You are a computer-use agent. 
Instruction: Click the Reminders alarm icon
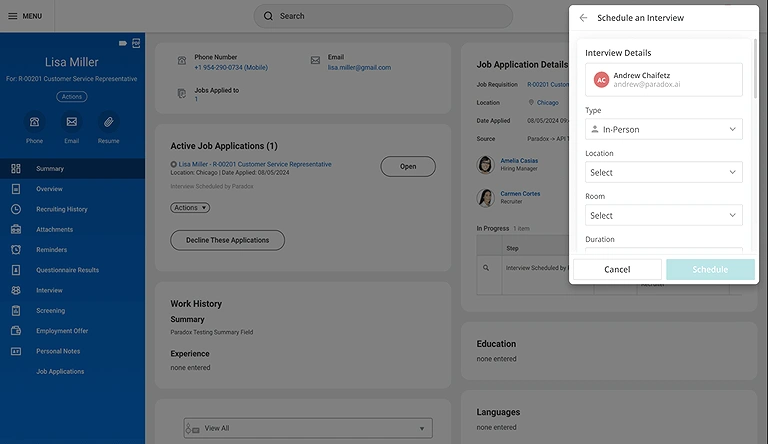(x=16, y=249)
